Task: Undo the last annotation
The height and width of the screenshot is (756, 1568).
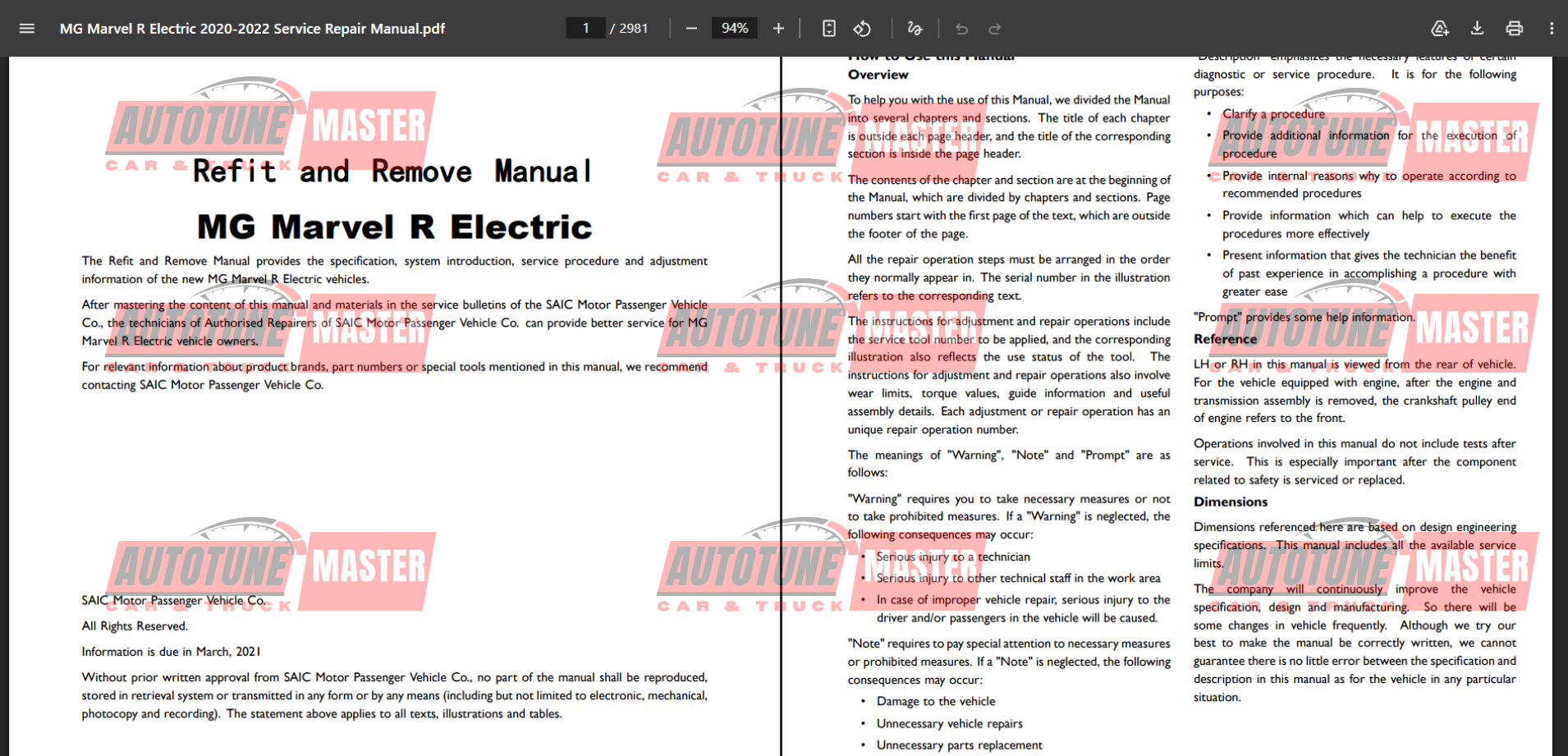Action: tap(961, 29)
